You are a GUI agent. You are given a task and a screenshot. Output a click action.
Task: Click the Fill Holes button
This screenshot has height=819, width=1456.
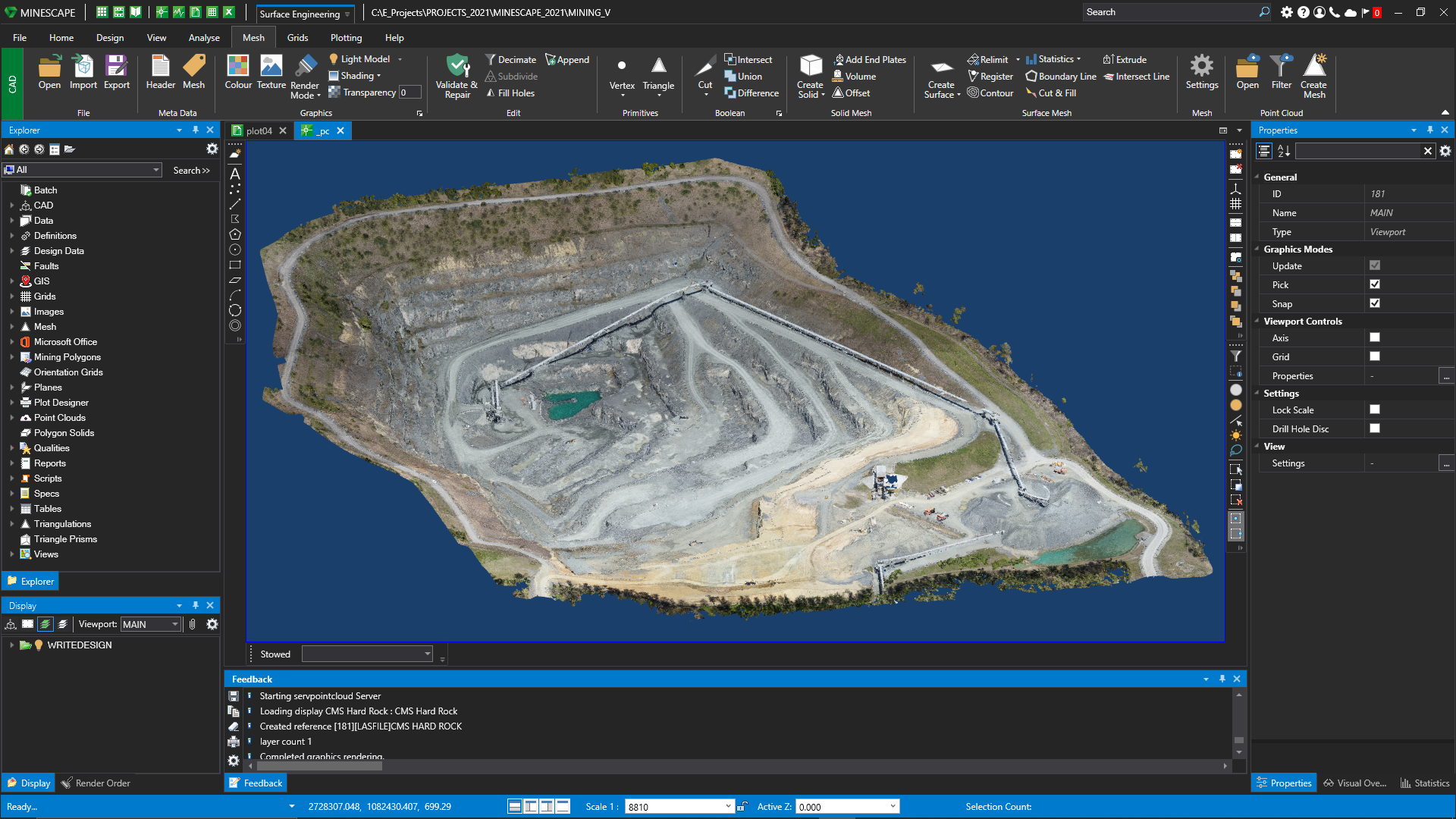click(516, 93)
